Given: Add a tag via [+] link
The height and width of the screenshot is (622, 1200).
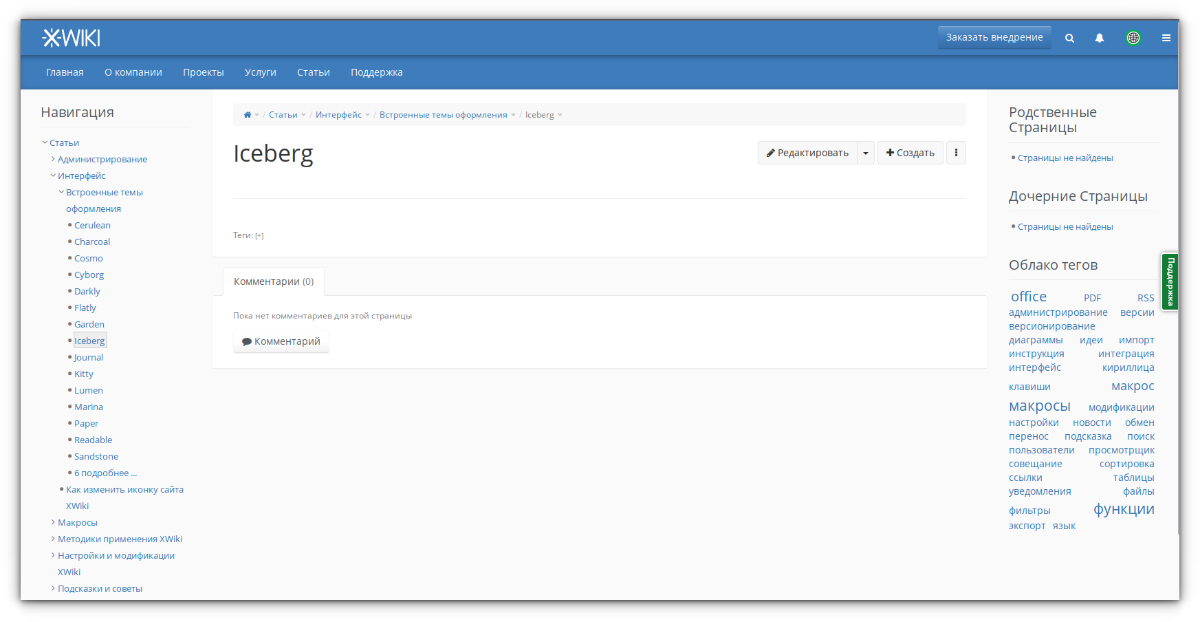Looking at the screenshot, I should tap(259, 236).
